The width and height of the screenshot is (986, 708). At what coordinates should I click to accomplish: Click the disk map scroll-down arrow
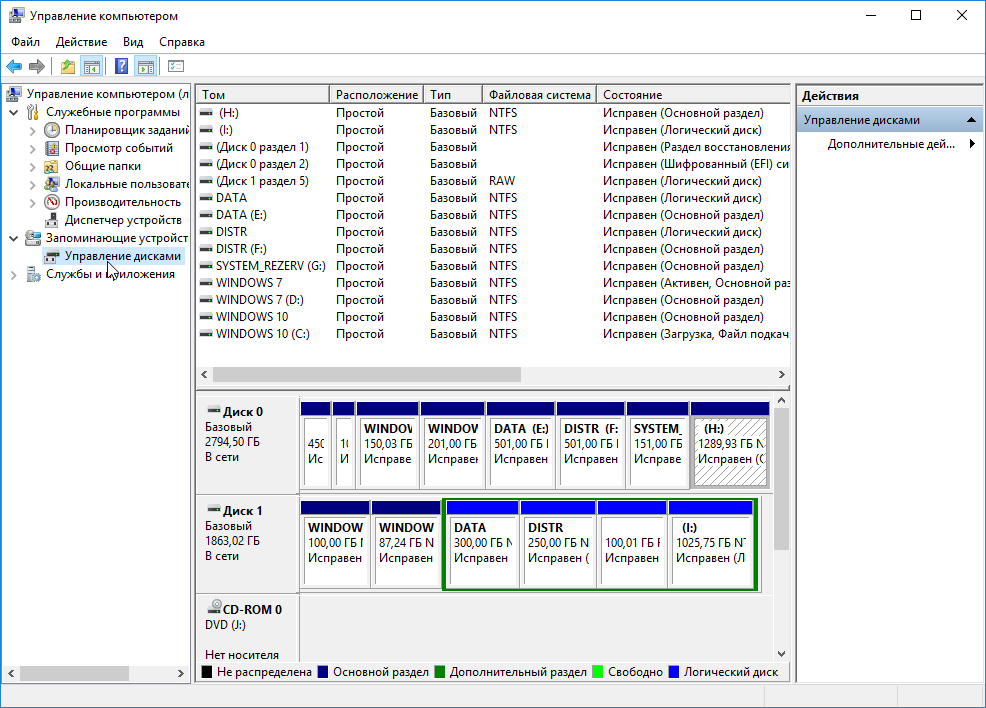(781, 654)
